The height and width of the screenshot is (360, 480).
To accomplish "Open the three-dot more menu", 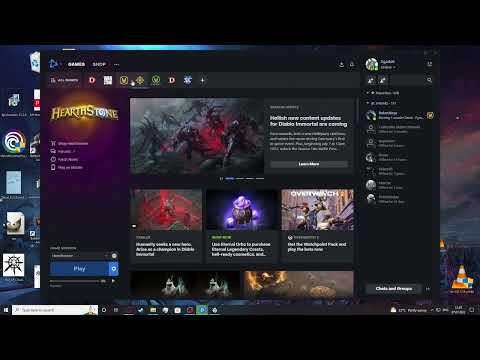I will tap(116, 64).
